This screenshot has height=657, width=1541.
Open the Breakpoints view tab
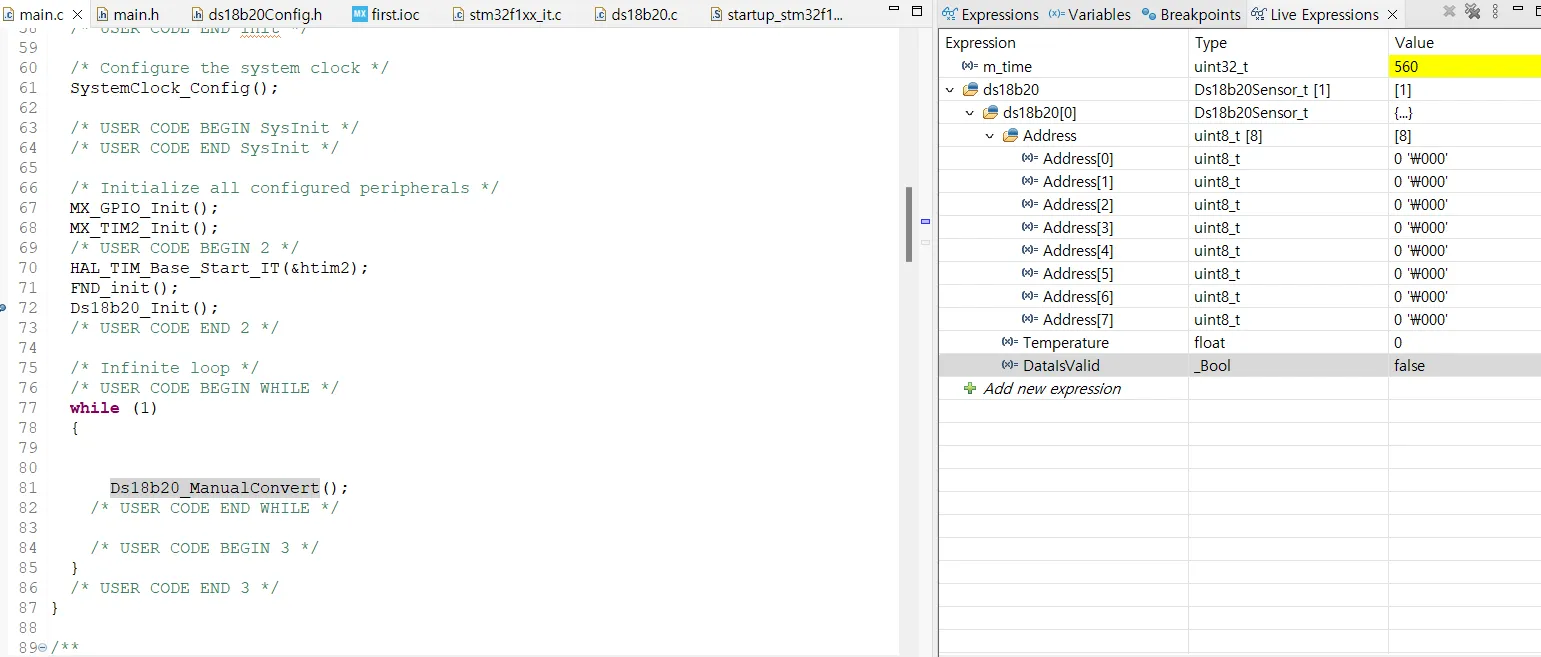(1191, 14)
